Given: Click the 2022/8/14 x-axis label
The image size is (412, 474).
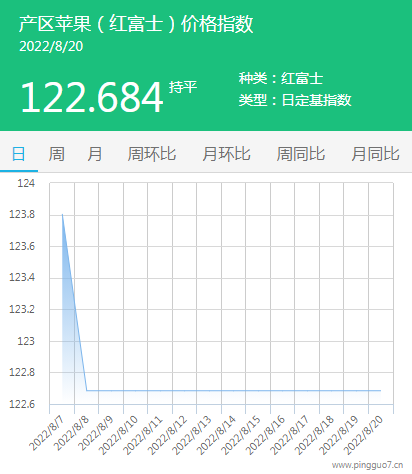Looking at the screenshot, I should pyautogui.click(x=216, y=436).
